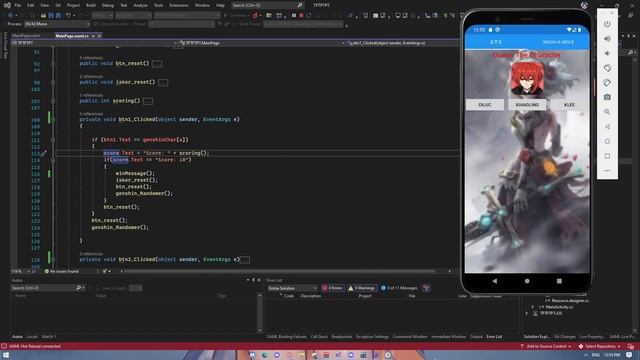Click the red-haired character image on phone
The image size is (640, 360).
[527, 79]
